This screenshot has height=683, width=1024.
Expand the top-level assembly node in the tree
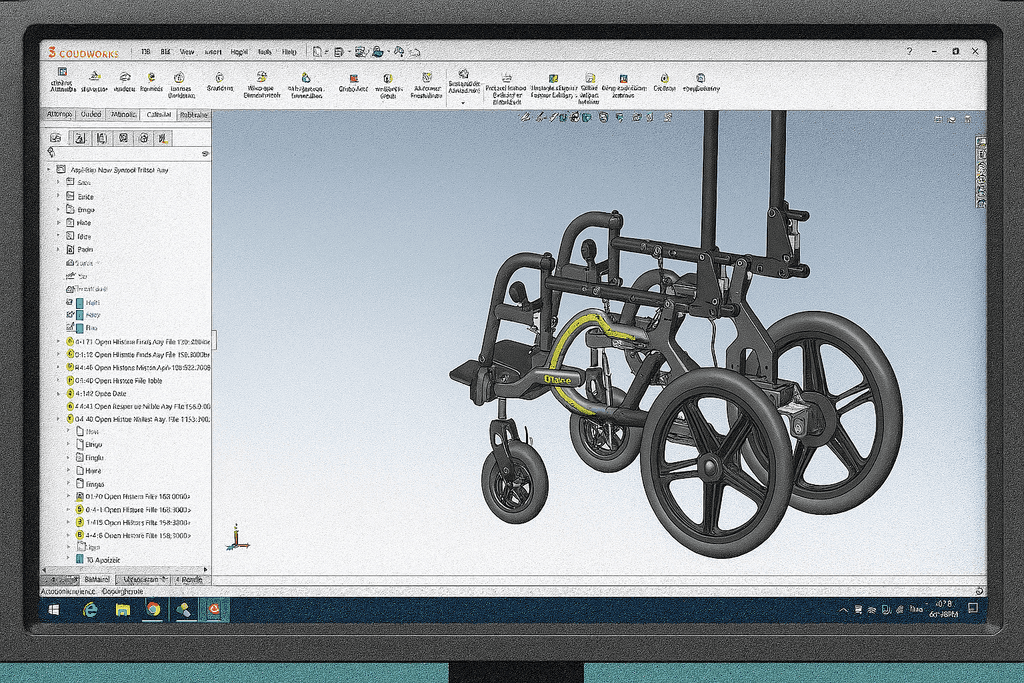coord(49,170)
